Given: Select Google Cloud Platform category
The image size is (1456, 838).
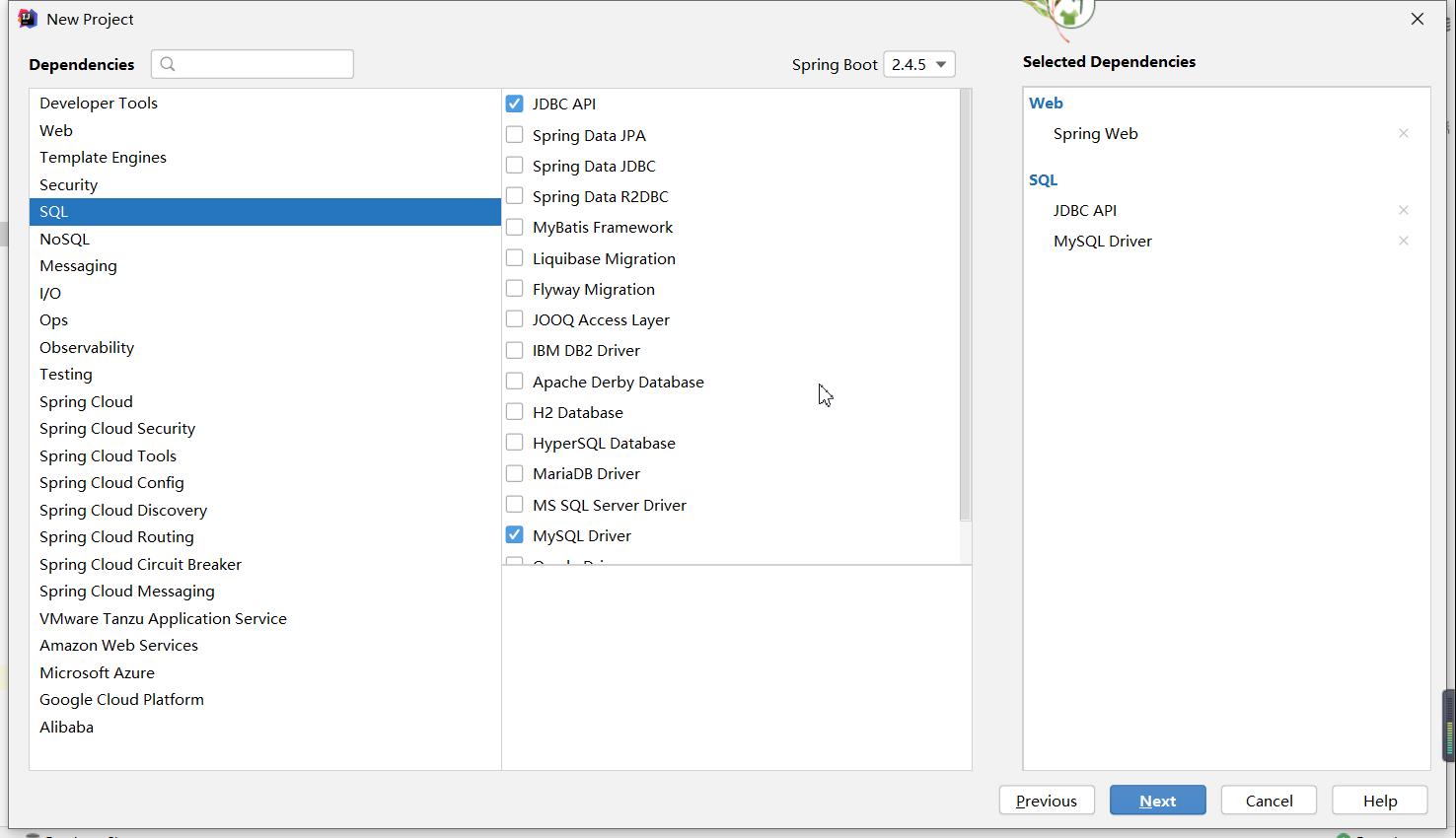Looking at the screenshot, I should 264,699.
